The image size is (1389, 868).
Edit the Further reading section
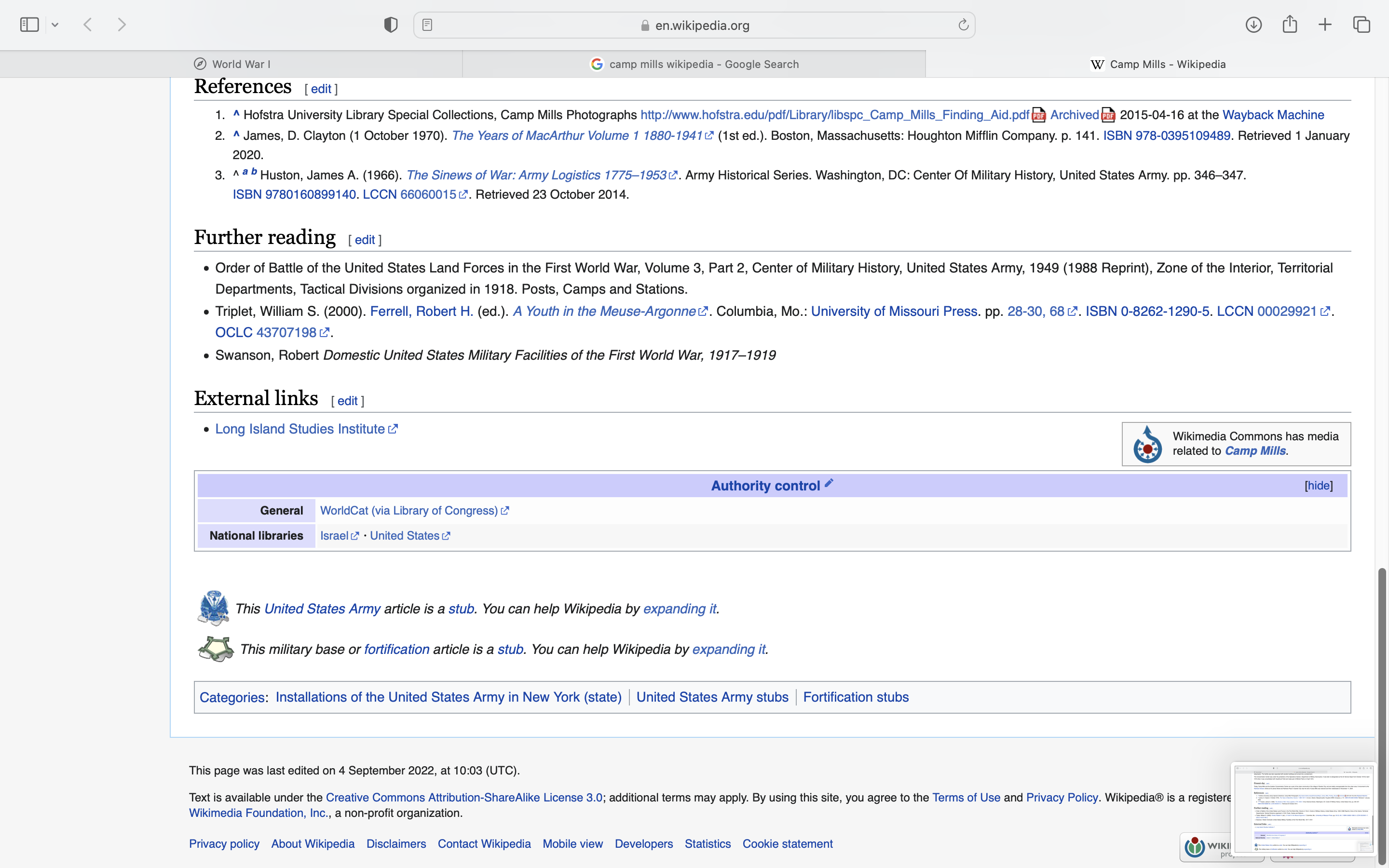(x=365, y=240)
